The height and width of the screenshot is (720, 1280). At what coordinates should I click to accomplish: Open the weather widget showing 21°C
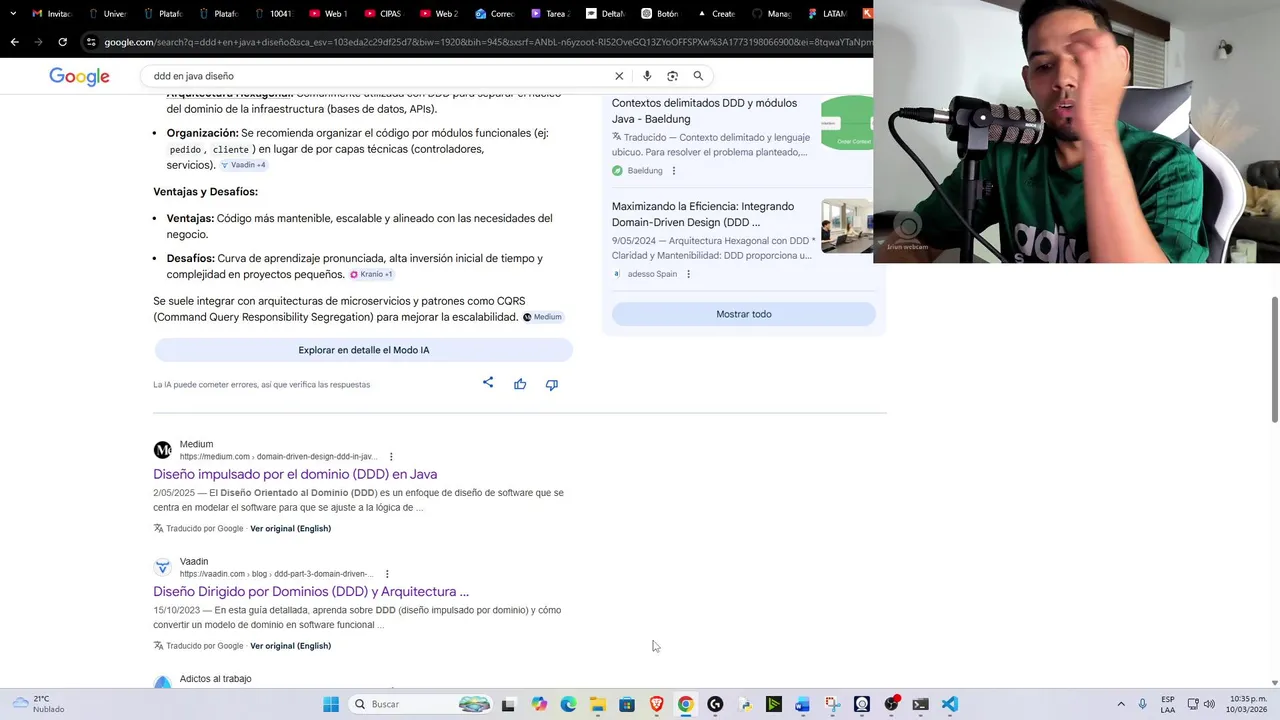37,704
